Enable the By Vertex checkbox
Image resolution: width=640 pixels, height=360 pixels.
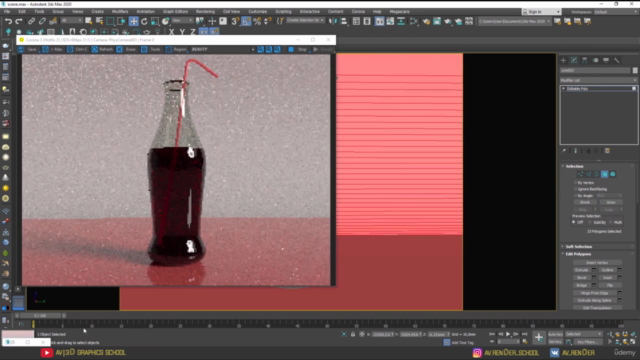(576, 182)
